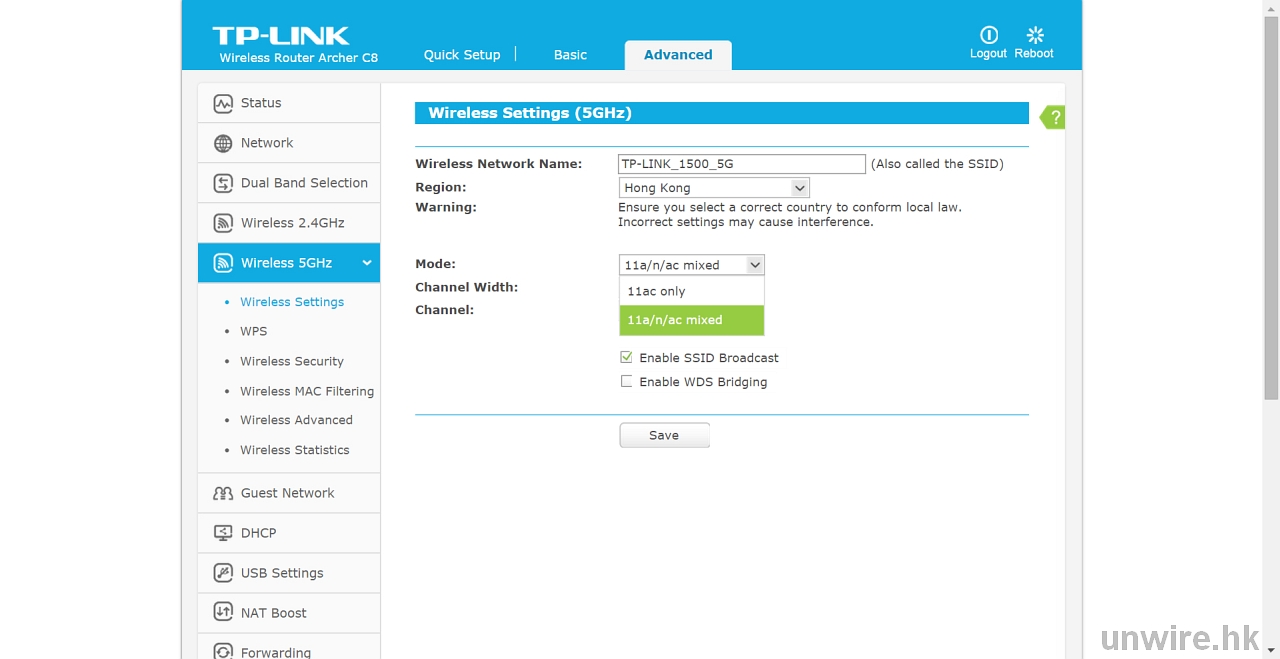Click the Save button
This screenshot has height=659, width=1280.
(664, 435)
